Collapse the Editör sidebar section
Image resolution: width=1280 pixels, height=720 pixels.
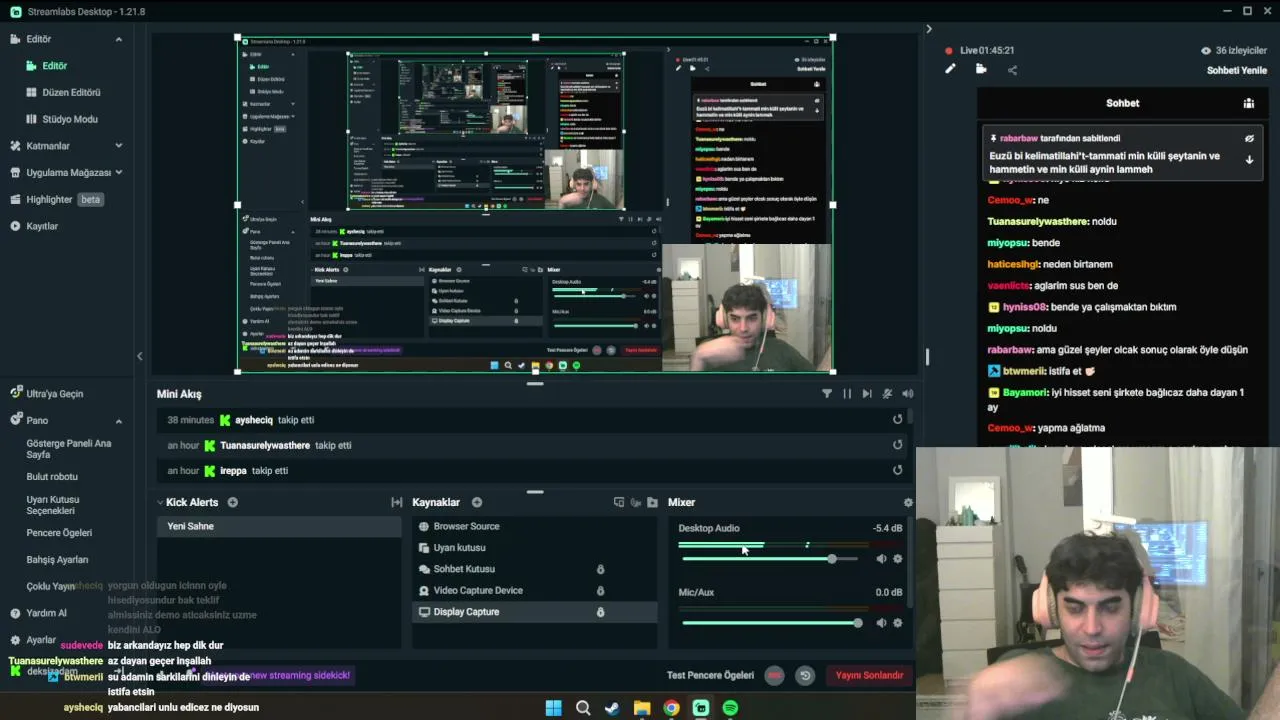pyautogui.click(x=118, y=39)
